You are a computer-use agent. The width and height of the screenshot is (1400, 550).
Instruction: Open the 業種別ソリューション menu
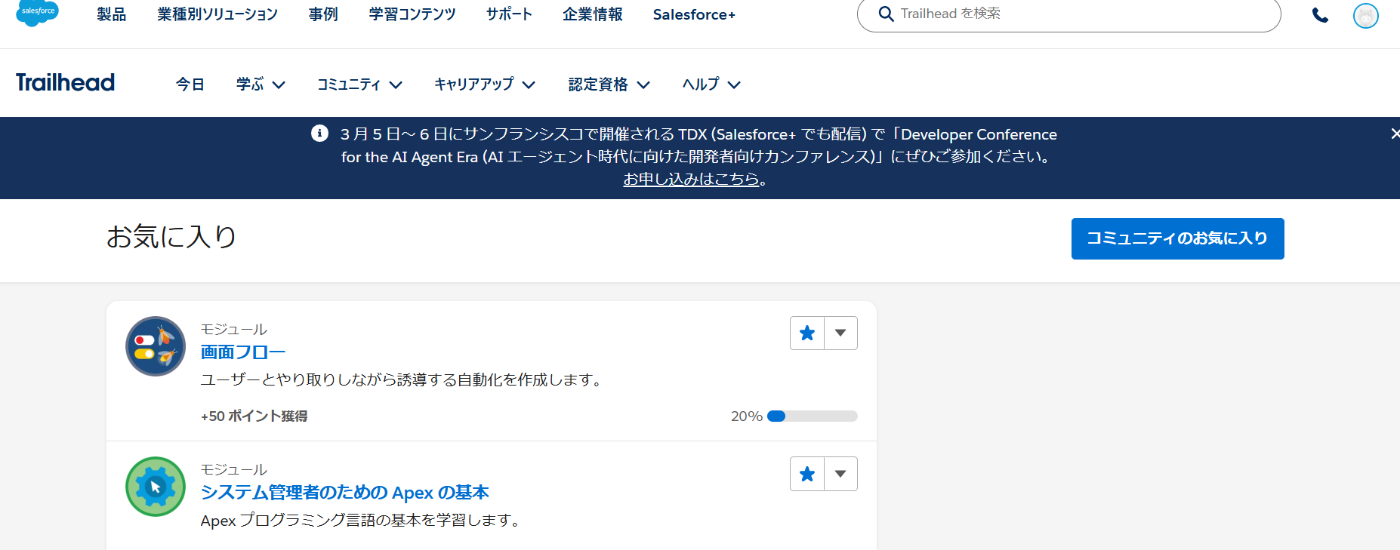click(218, 14)
